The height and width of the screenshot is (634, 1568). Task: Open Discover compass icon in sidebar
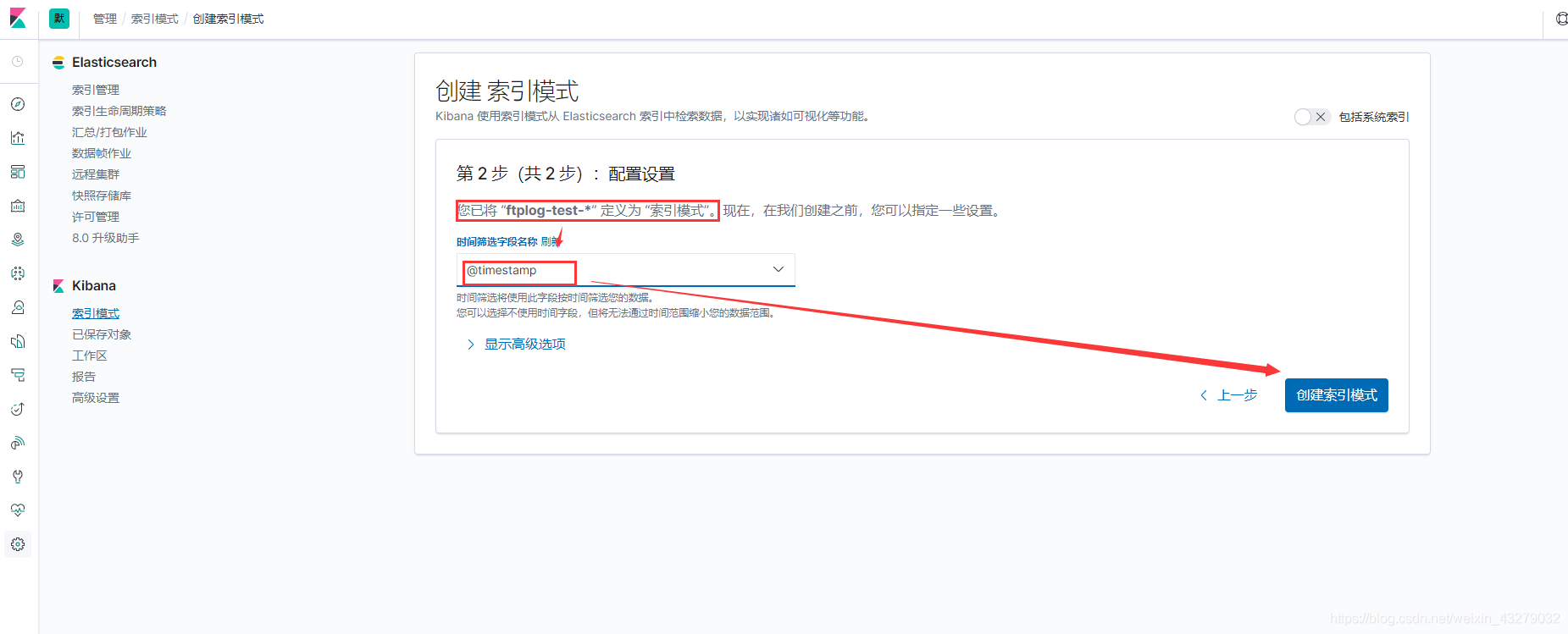[x=18, y=104]
